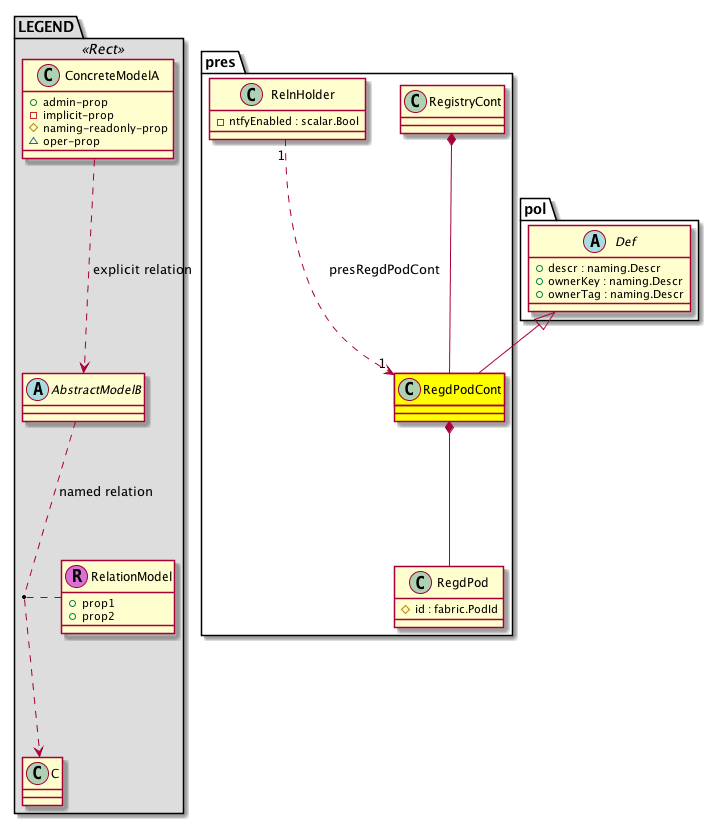
Task: Click the pres package tab
Action: (220, 63)
